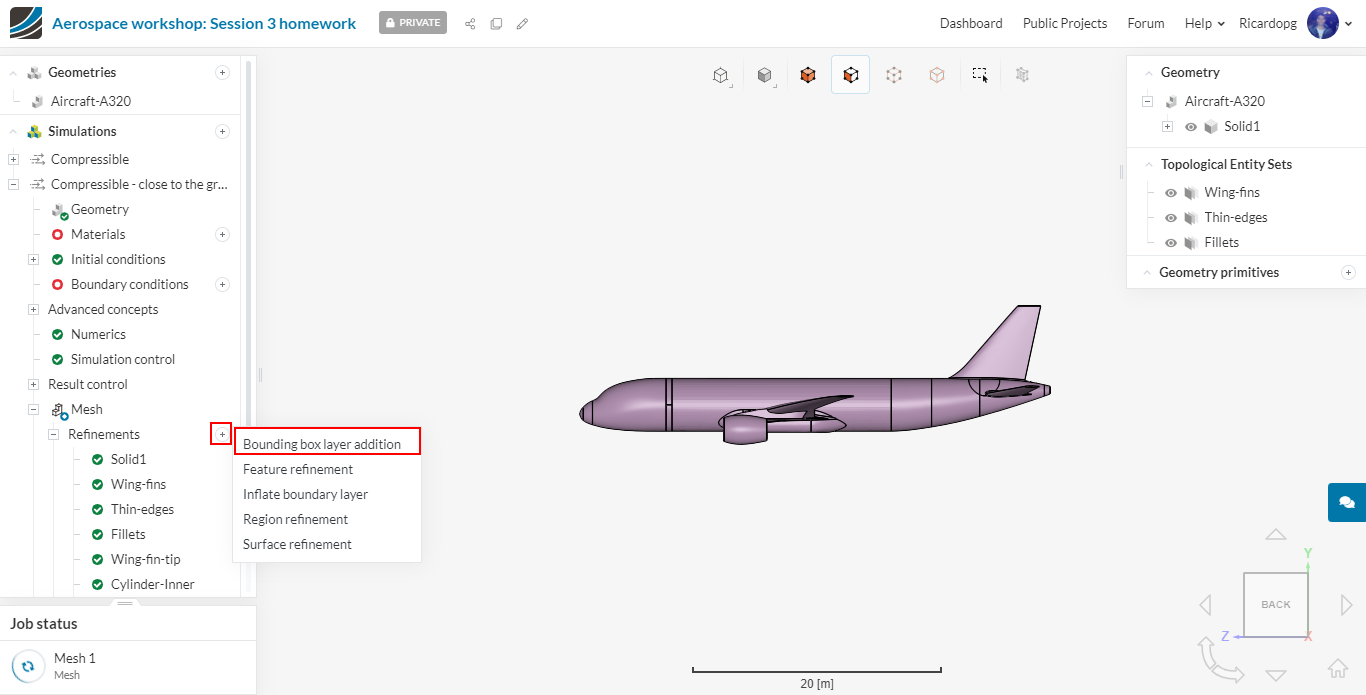Choose the box select tool

point(980,75)
